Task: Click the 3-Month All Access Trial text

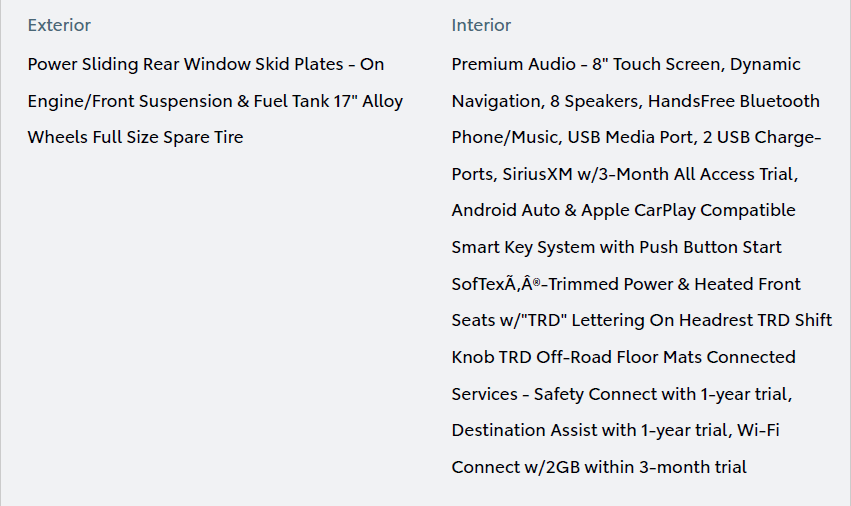Action: point(699,174)
